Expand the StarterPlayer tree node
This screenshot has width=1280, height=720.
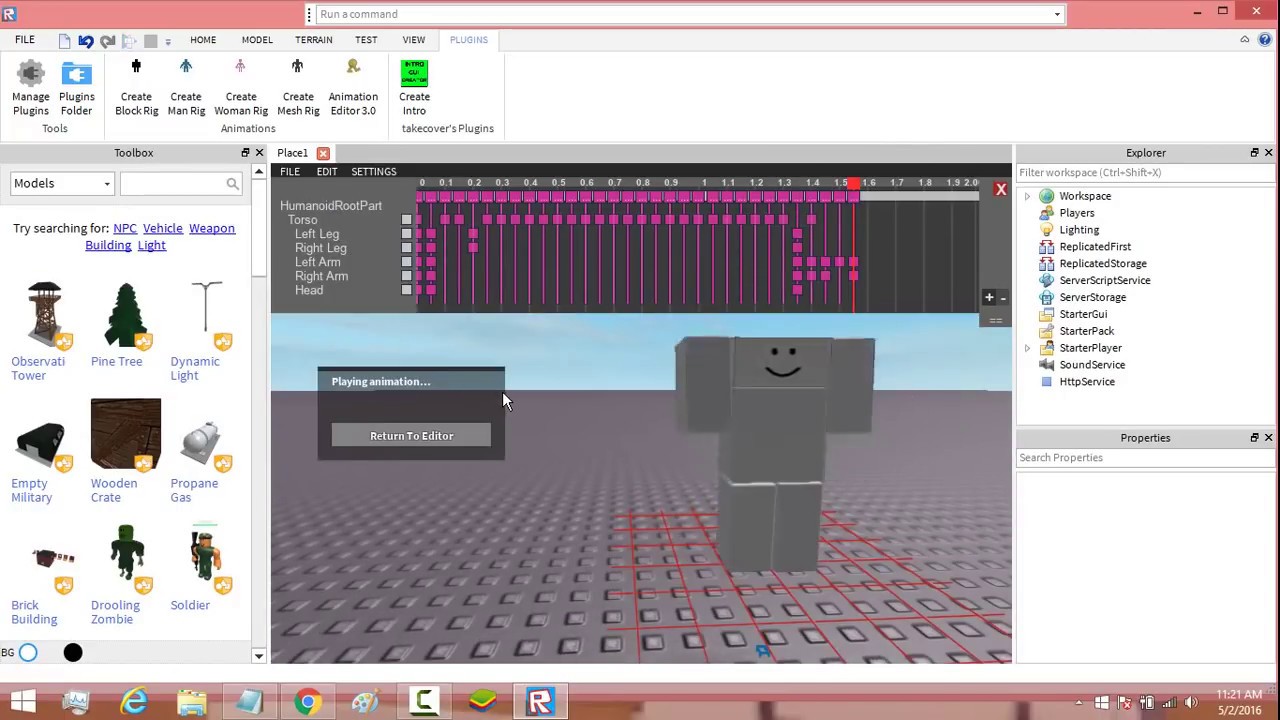[x=1027, y=348]
